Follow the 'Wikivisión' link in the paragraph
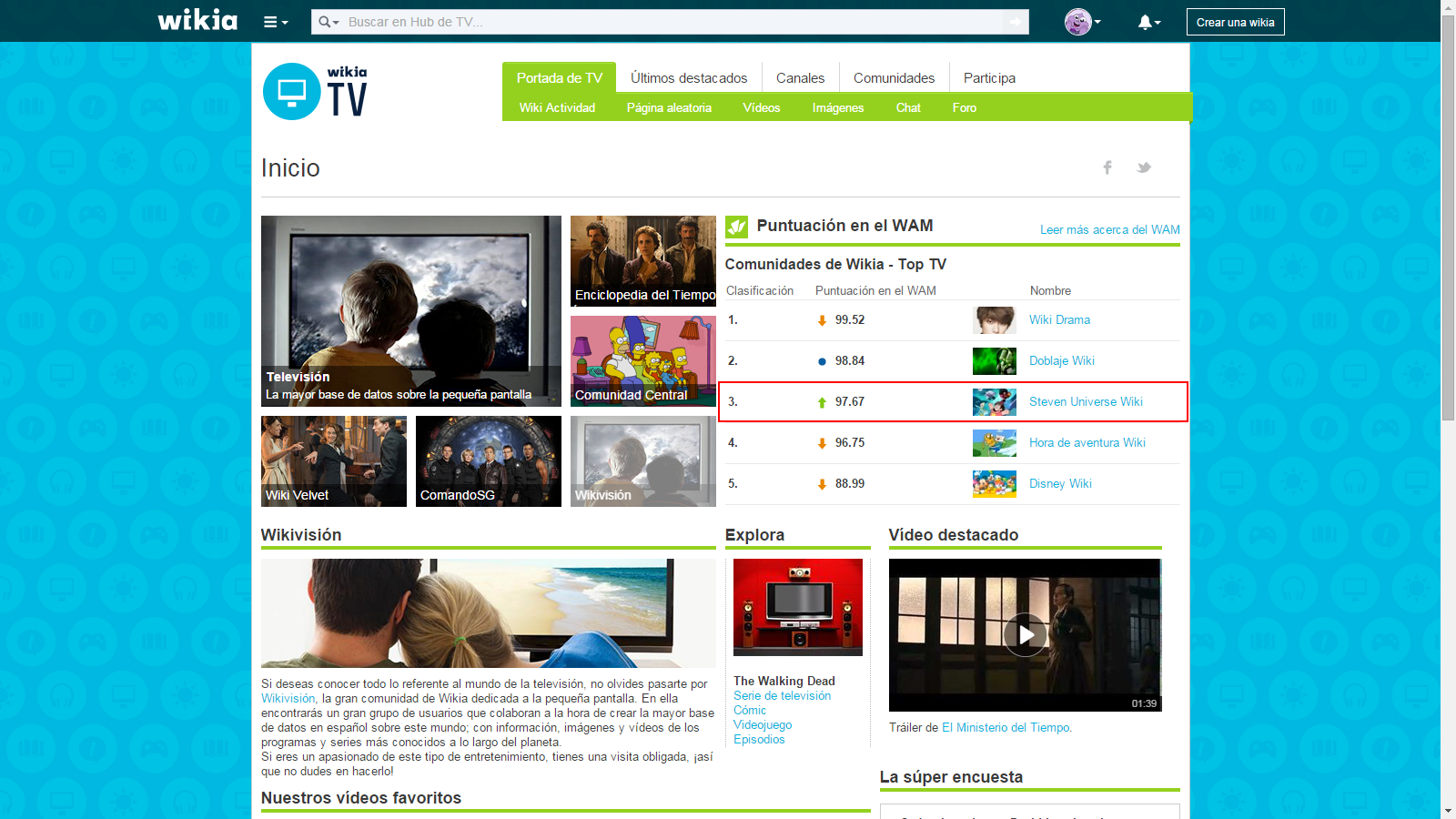Viewport: 1456px width, 819px height. coord(288,699)
